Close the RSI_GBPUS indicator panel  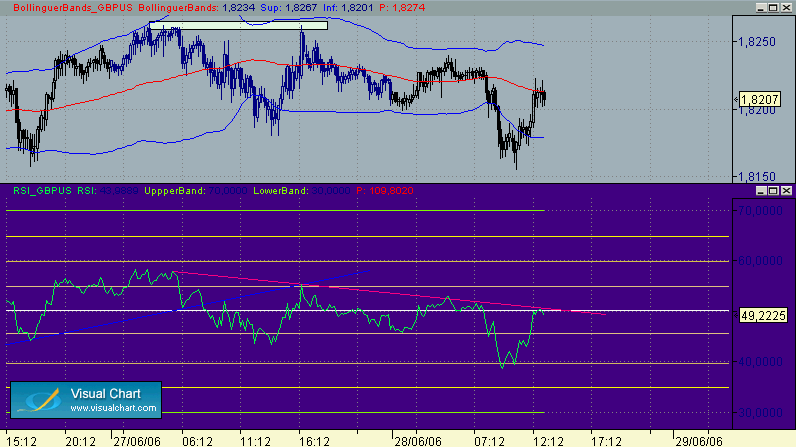pyautogui.click(x=786, y=191)
